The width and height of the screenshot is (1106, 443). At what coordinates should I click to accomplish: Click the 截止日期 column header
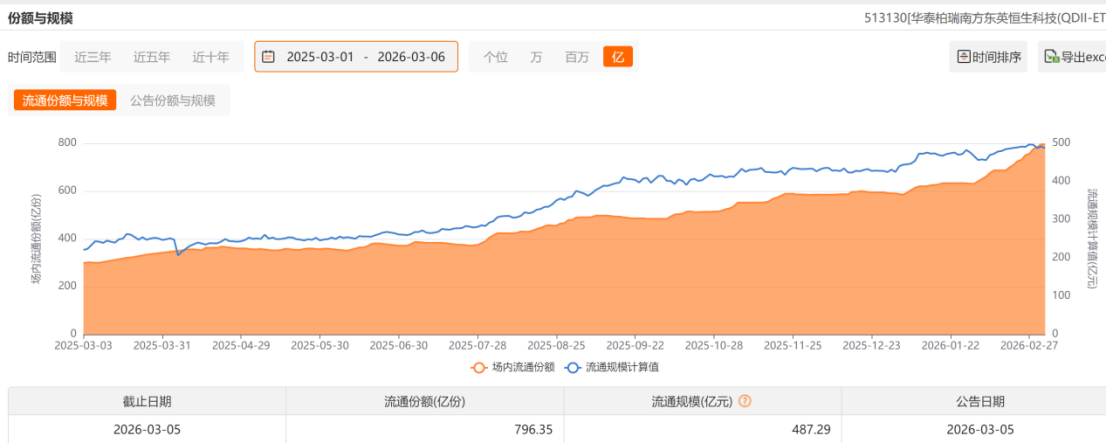point(147,401)
